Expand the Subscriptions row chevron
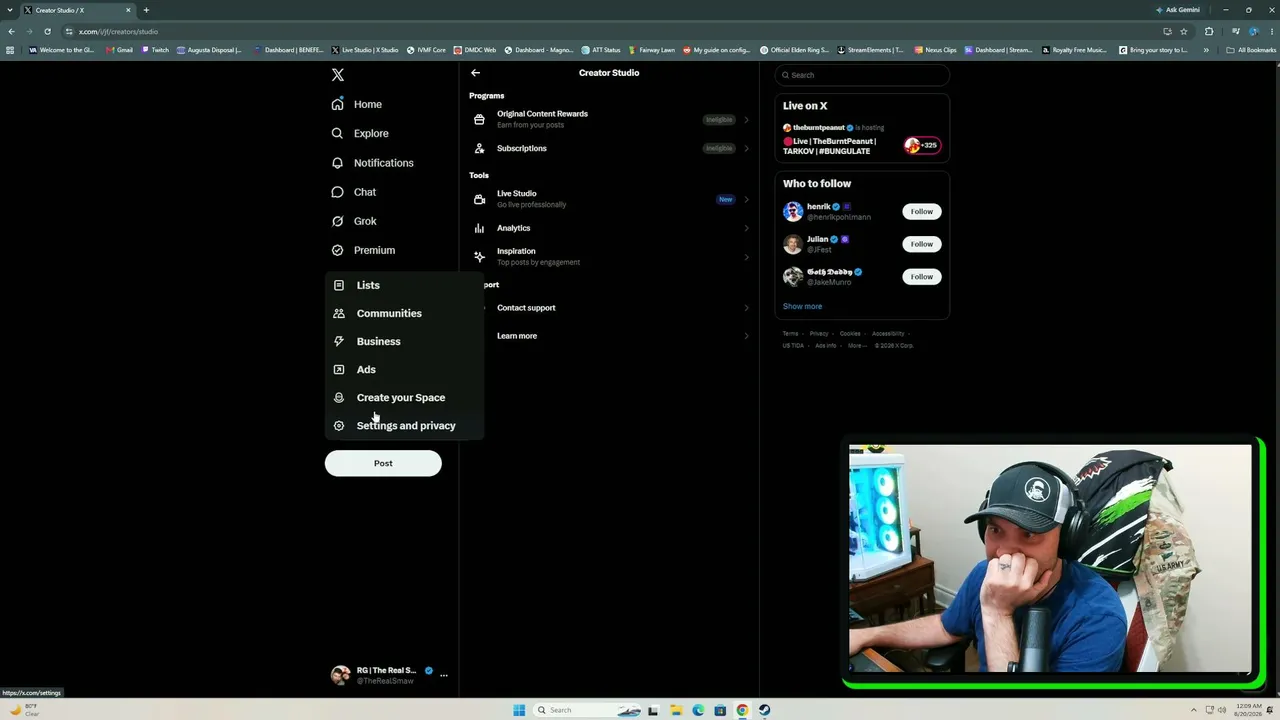Viewport: 1280px width, 720px height. 746,148
